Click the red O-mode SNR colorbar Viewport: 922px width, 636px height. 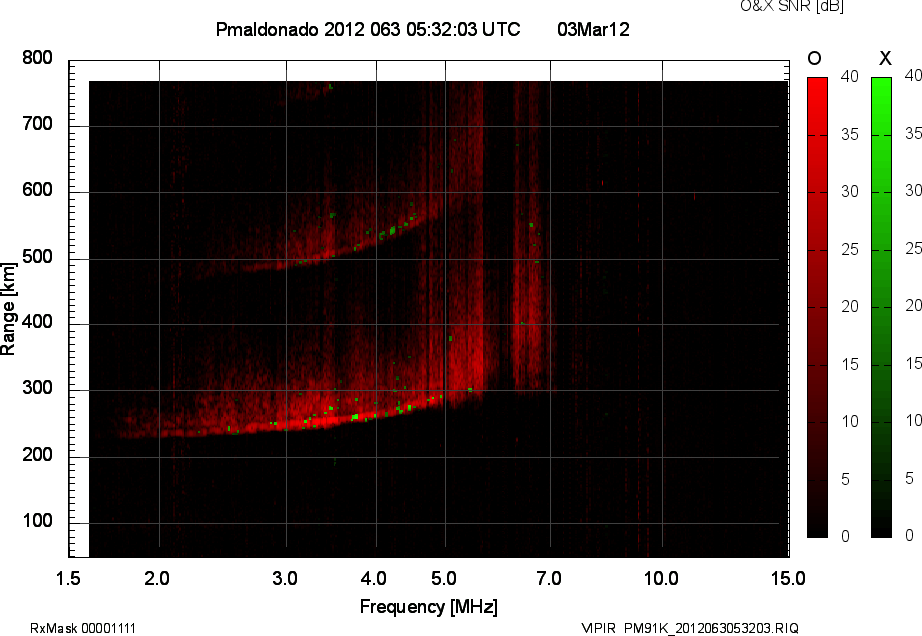[x=817, y=307]
